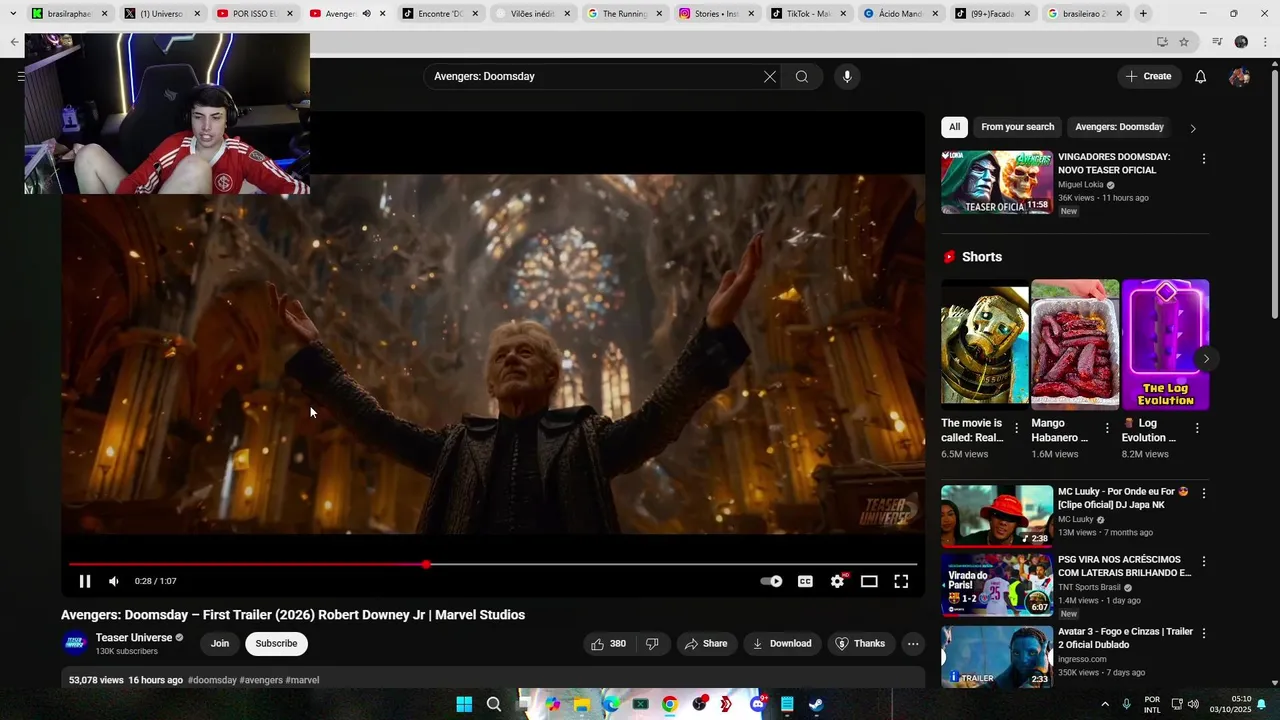Open options menu for the Avatar 3 trailer
1280x720 pixels.
tap(1204, 633)
